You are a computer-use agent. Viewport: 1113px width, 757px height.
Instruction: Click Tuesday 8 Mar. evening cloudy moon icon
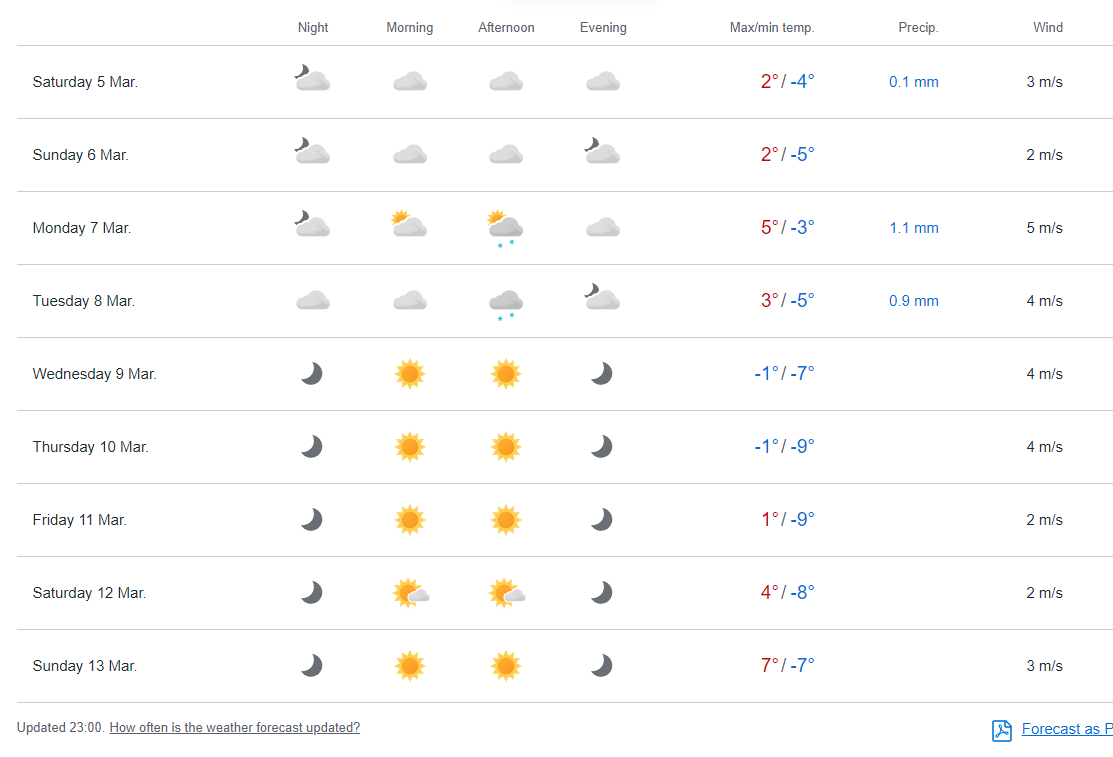point(602,299)
